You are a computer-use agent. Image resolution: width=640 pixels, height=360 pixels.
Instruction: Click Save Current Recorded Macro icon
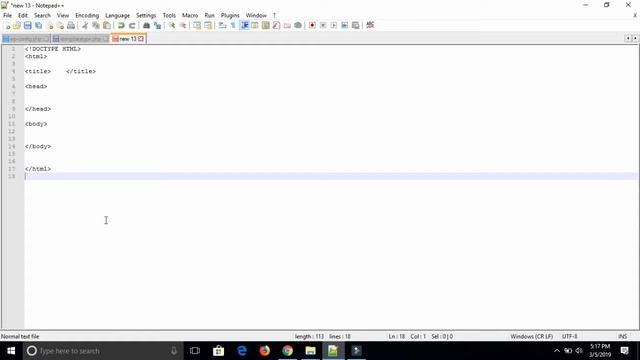pos(356,25)
